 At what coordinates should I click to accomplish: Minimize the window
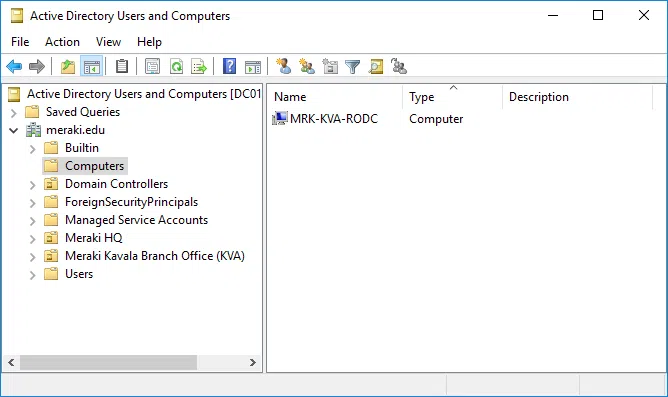coord(553,15)
